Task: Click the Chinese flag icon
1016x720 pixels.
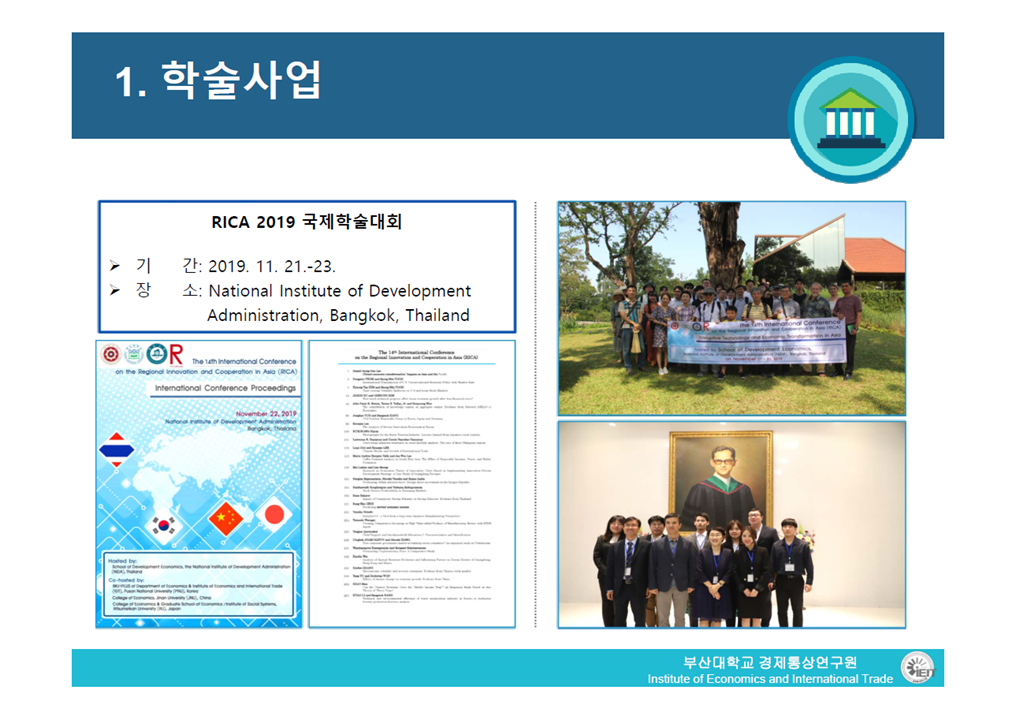Action: (229, 517)
